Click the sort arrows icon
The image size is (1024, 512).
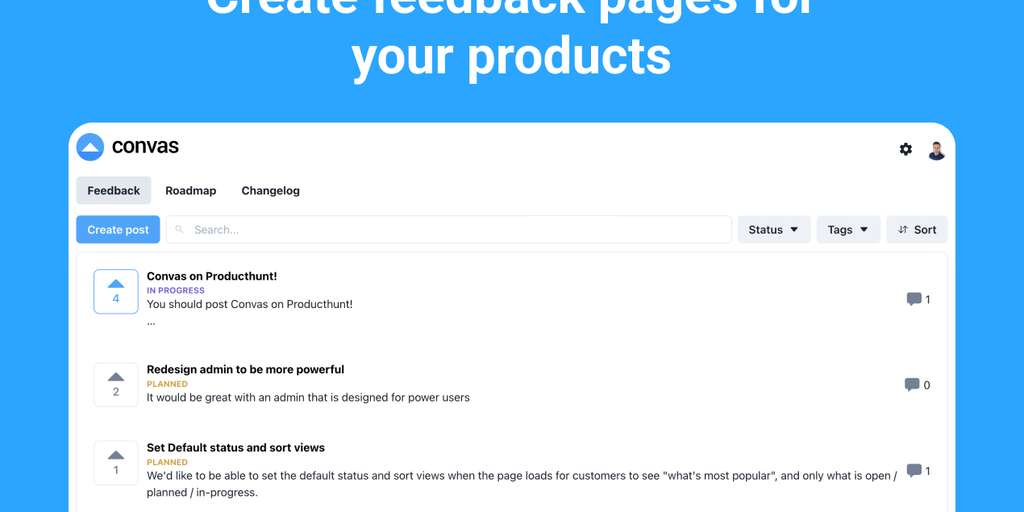tap(903, 230)
